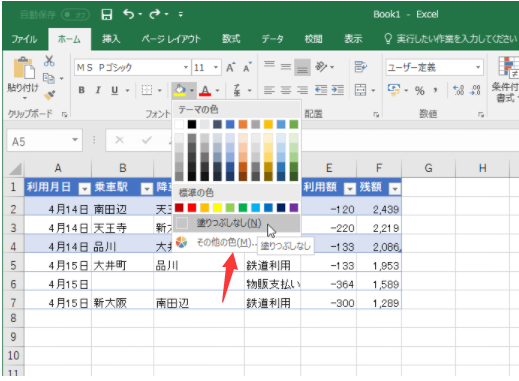Pick the orange theme color swatch
The image size is (519, 381).
click(243, 125)
